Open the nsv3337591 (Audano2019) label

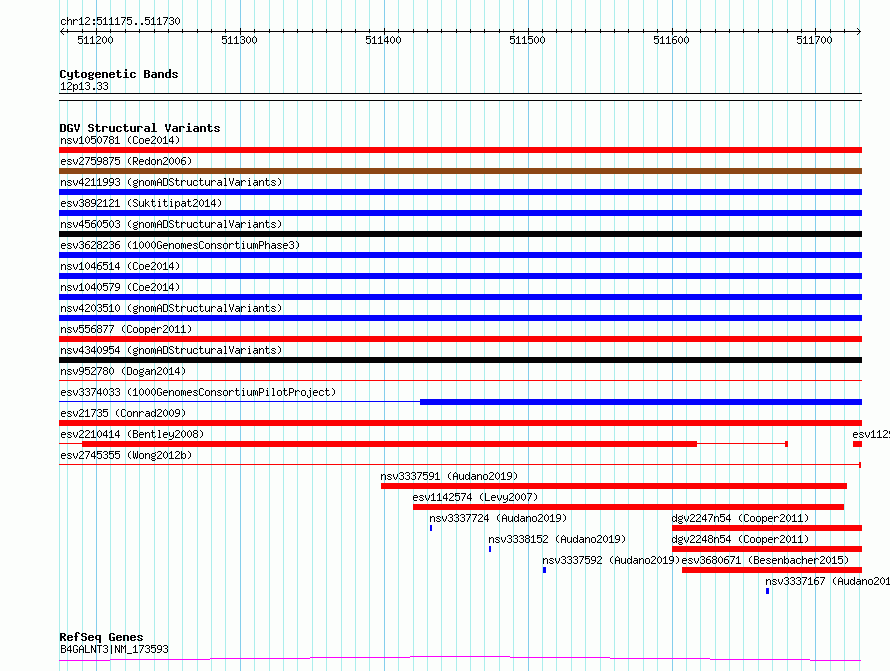tap(449, 476)
